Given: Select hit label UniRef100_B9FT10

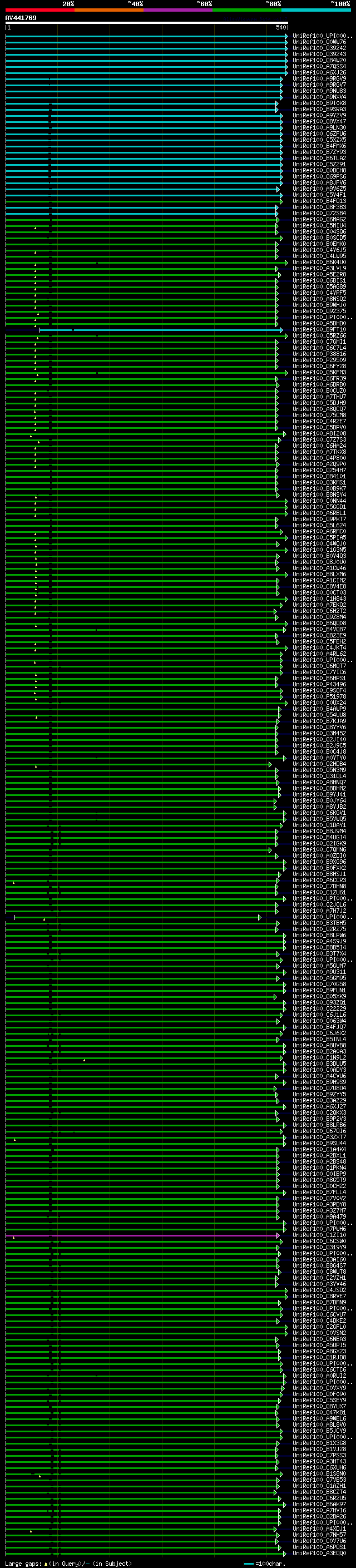Looking at the screenshot, I should tap(319, 329).
